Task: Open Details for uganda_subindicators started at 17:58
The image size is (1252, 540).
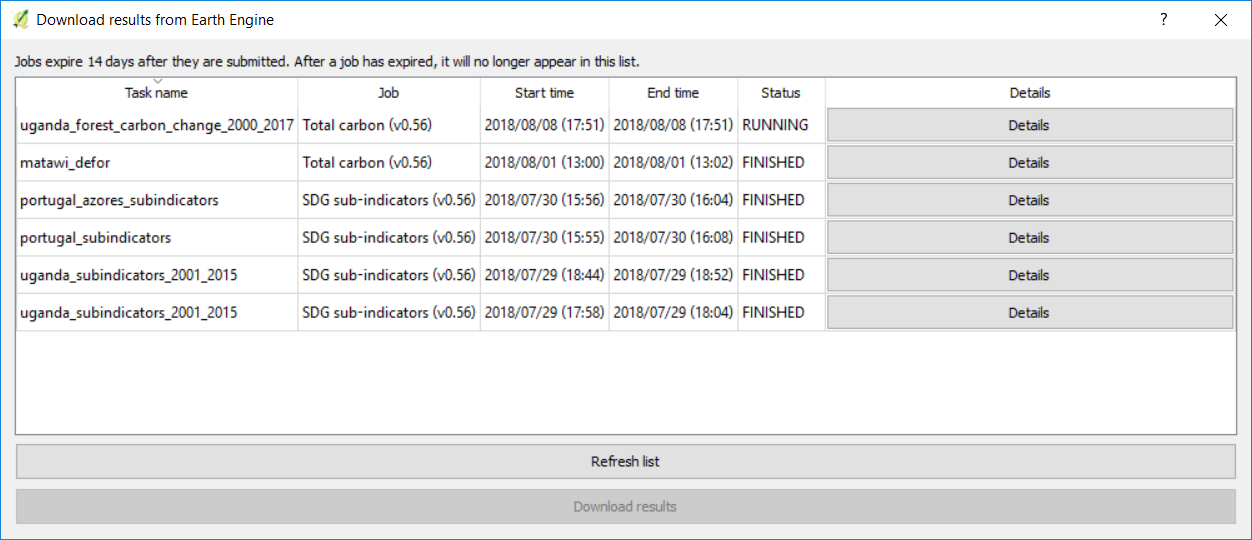Action: (x=1029, y=313)
